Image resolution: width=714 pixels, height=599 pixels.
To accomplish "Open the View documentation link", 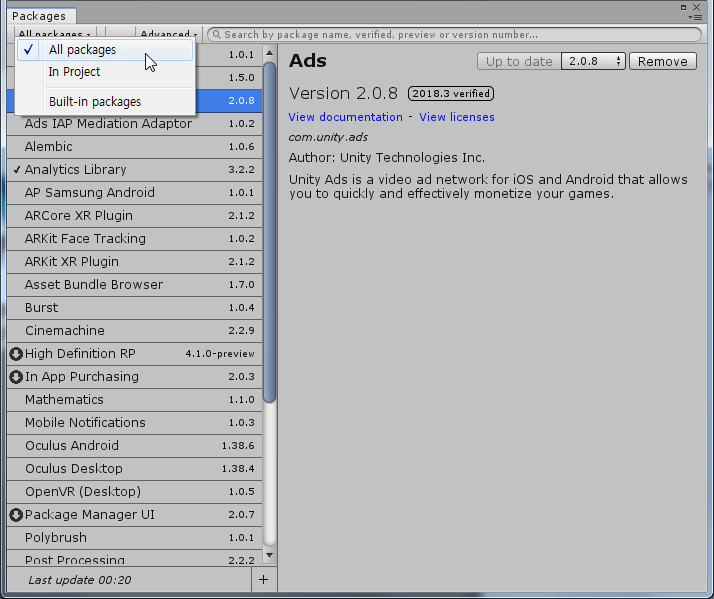I will (x=346, y=117).
